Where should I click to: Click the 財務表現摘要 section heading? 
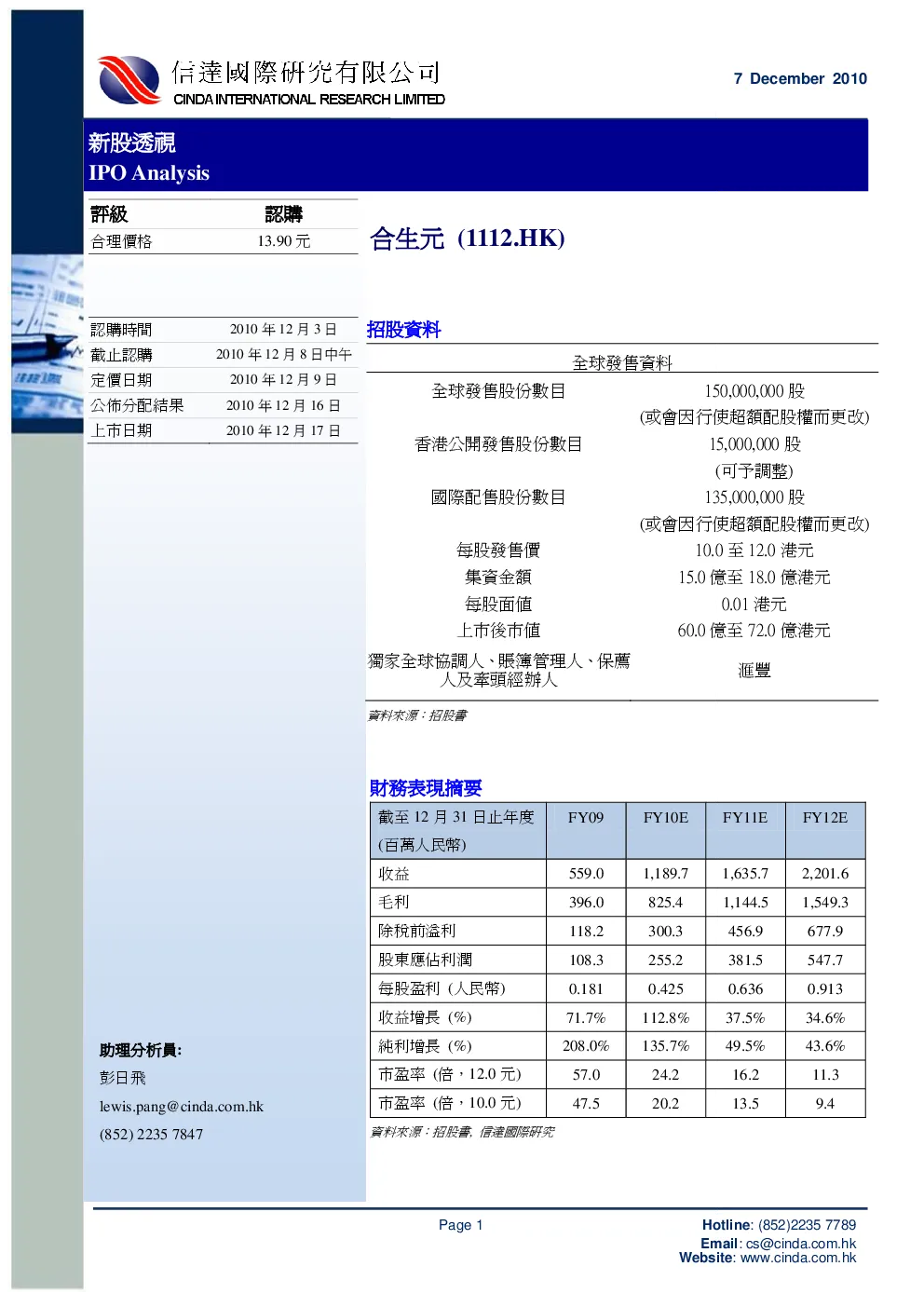coord(426,788)
